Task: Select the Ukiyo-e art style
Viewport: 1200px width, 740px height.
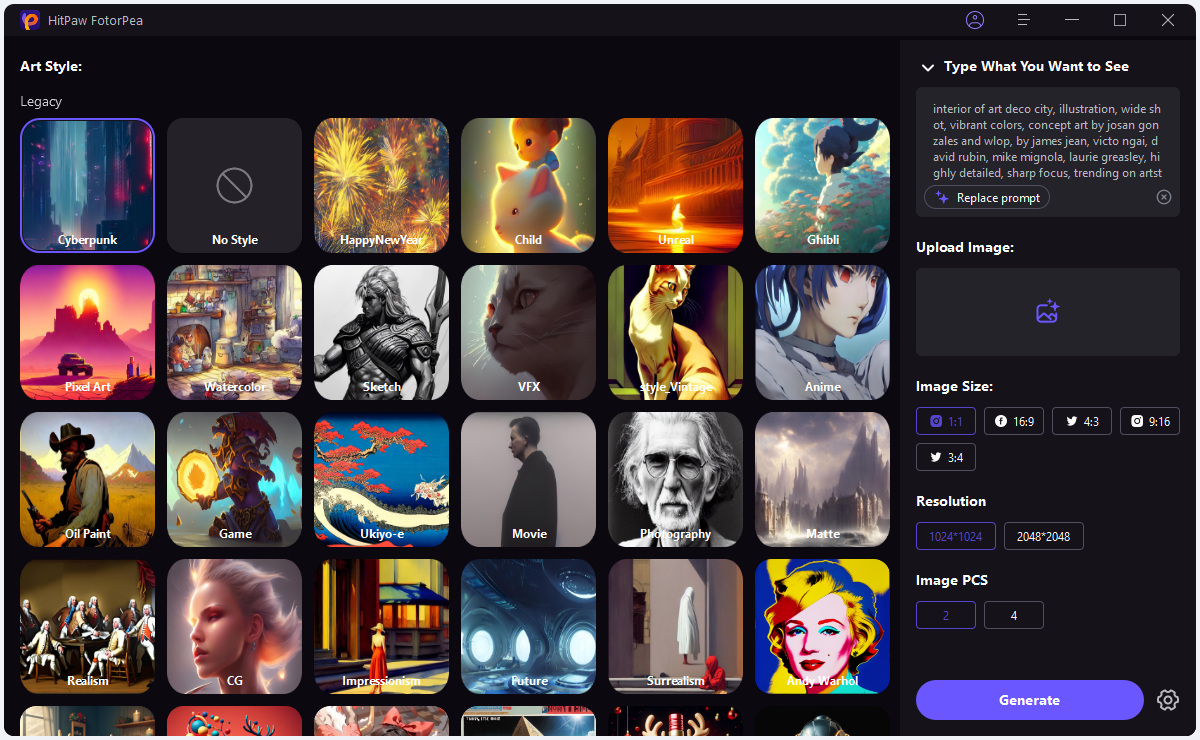Action: click(x=382, y=479)
